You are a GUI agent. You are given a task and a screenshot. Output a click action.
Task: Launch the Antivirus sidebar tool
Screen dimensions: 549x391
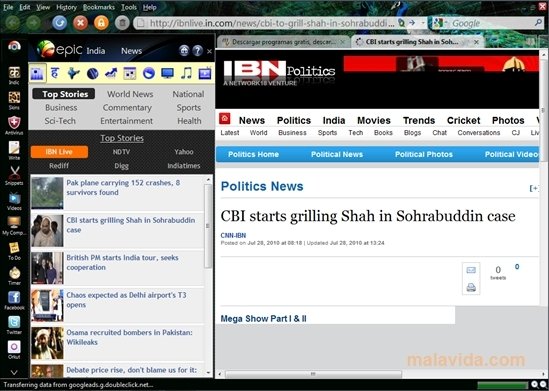tap(14, 125)
